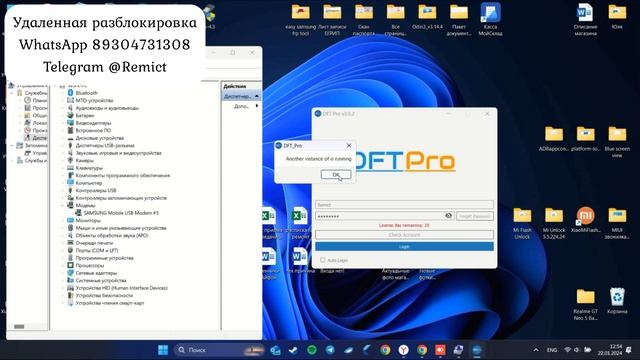
Task: Select the Батареи category icon
Action: pyautogui.click(x=70, y=116)
